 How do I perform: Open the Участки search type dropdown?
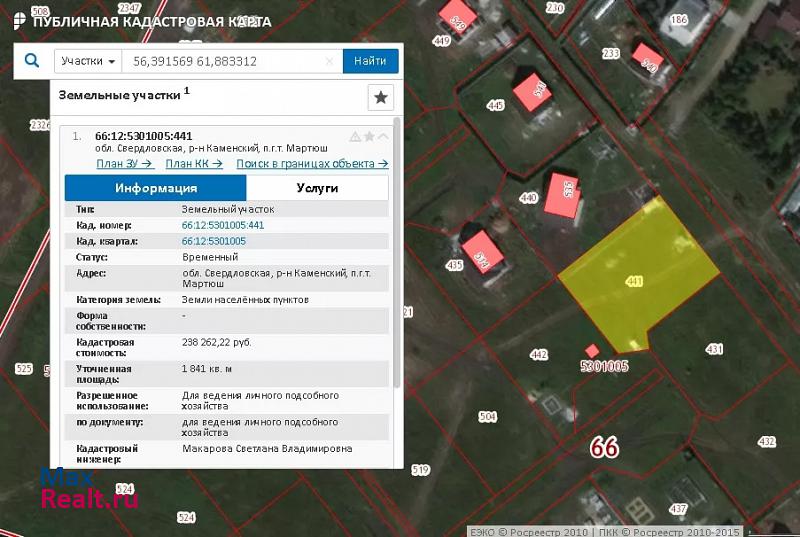point(88,61)
